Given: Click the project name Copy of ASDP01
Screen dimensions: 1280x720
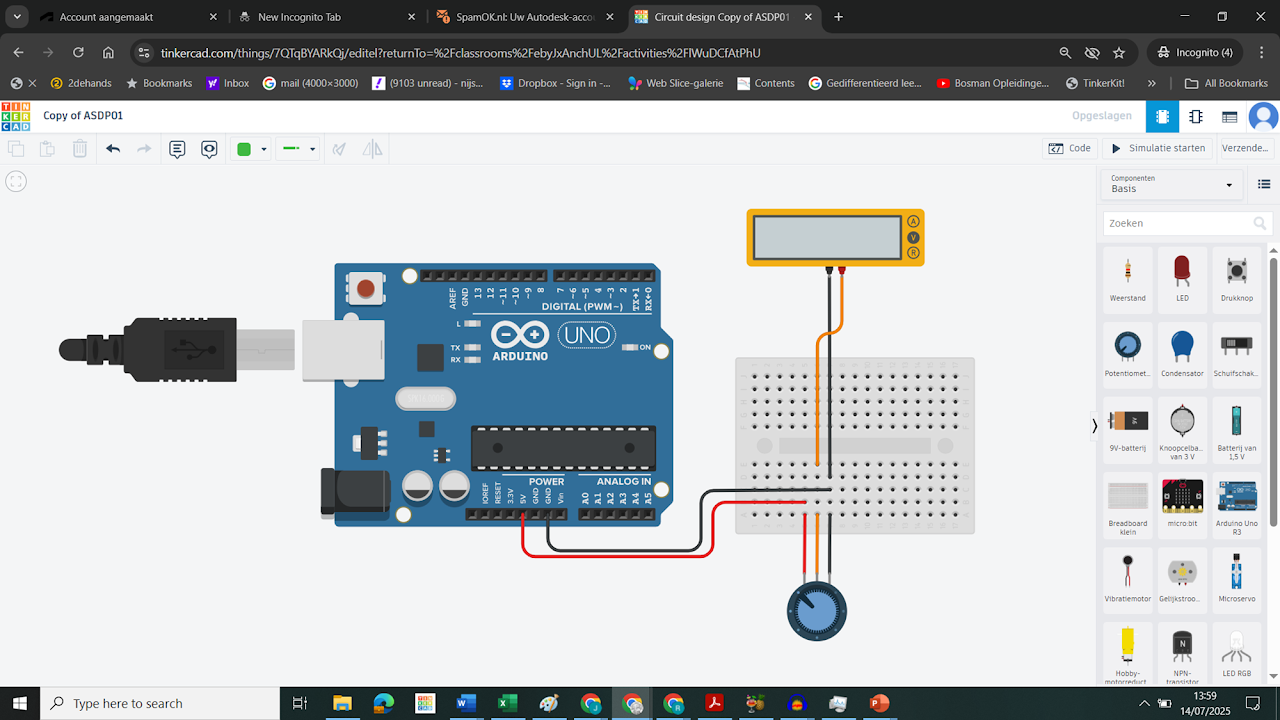Looking at the screenshot, I should coord(83,116).
